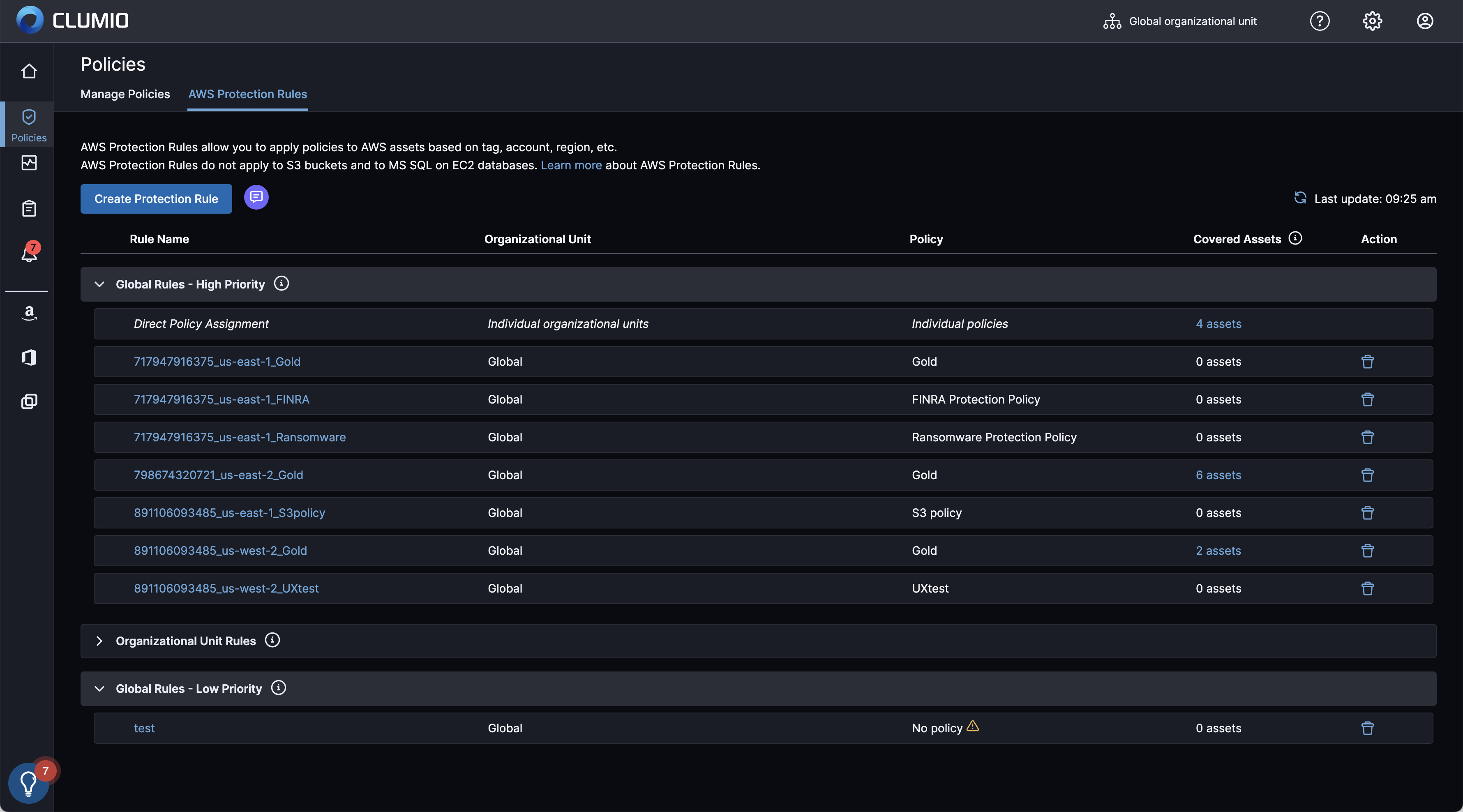Open the clipboard reports sidebar icon
Screen dimensions: 1463x812
tap(29, 208)
